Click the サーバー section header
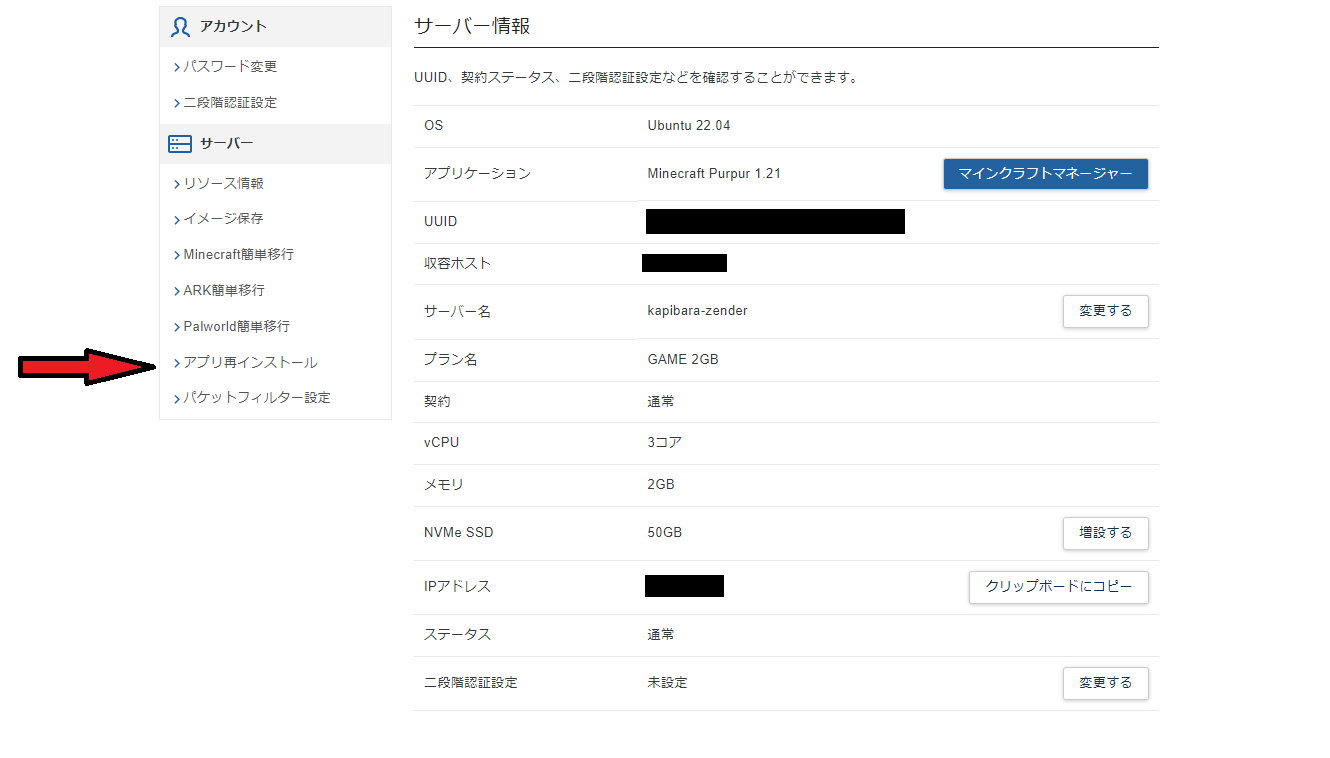This screenshot has width=1330, height=758. (x=226, y=144)
